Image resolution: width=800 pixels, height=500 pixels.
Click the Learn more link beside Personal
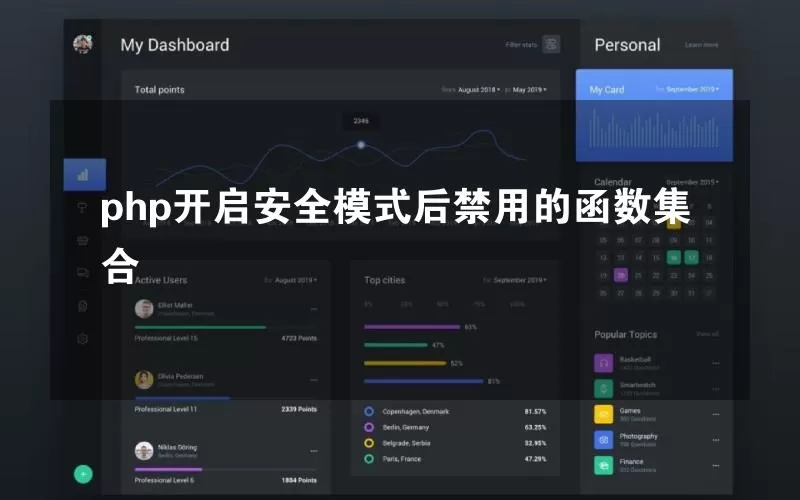point(702,45)
